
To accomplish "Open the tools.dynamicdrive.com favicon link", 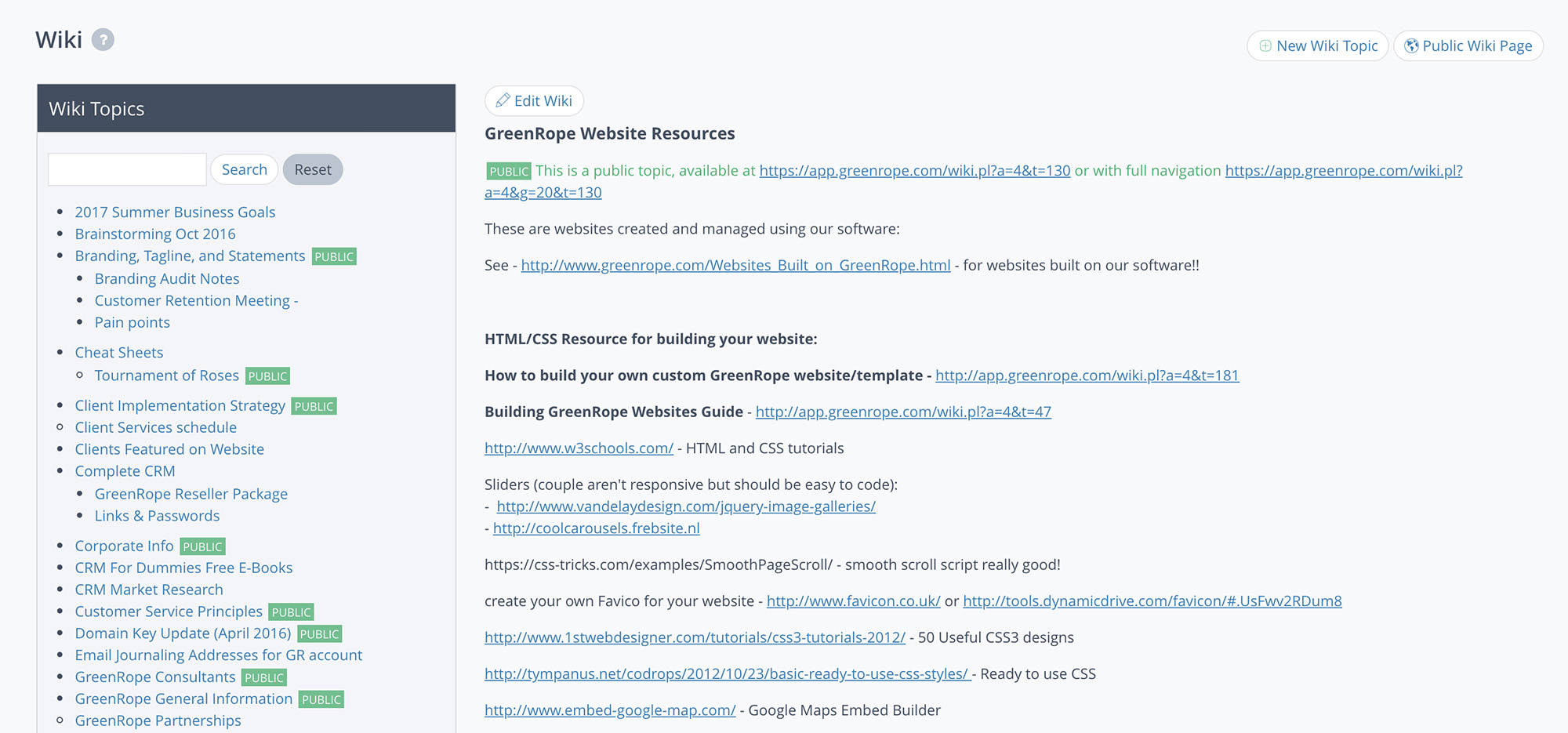I will [1152, 601].
